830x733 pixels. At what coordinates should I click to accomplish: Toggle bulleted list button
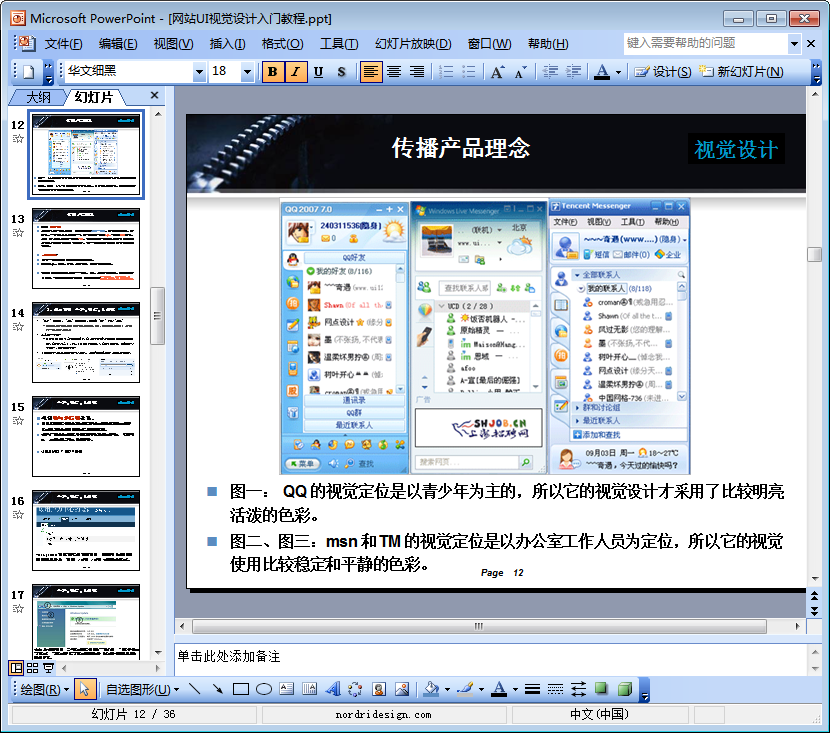[x=468, y=72]
